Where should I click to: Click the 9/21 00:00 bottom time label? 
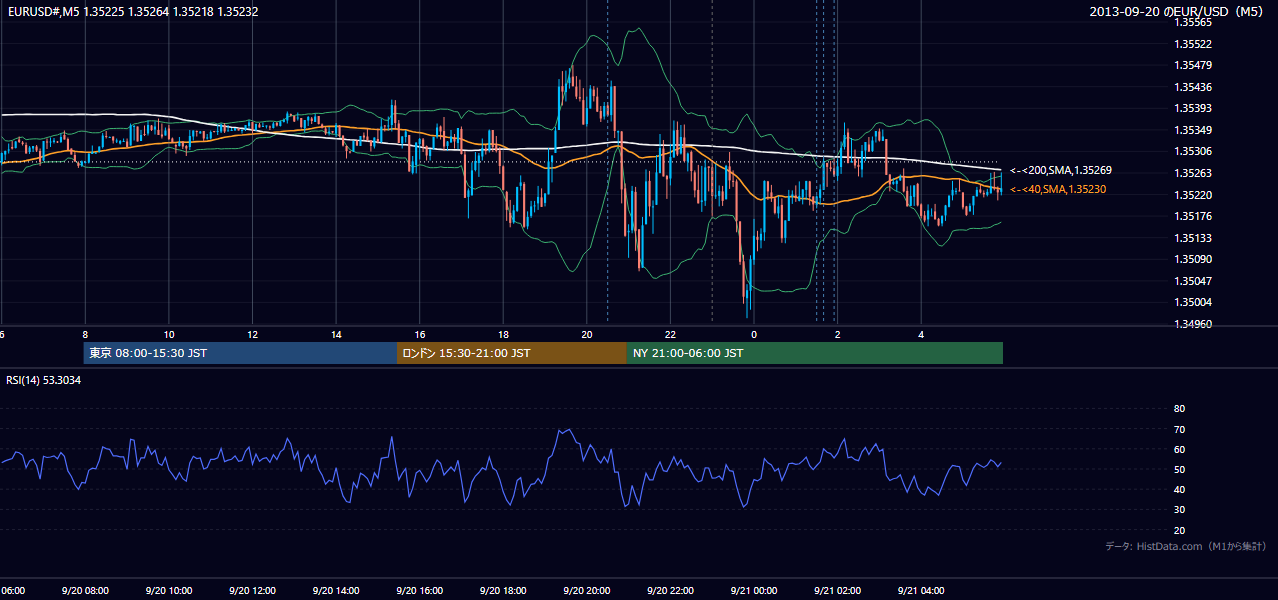754,590
